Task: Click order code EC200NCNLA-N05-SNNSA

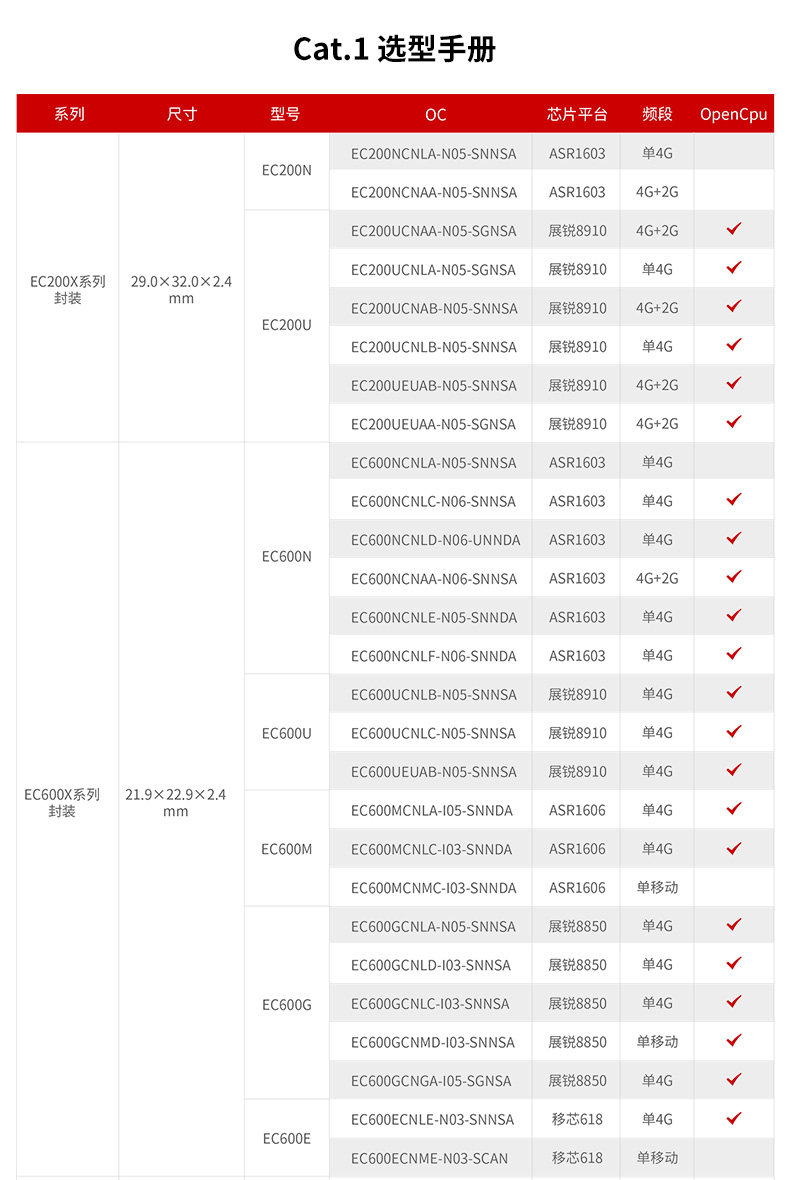Action: (x=433, y=154)
